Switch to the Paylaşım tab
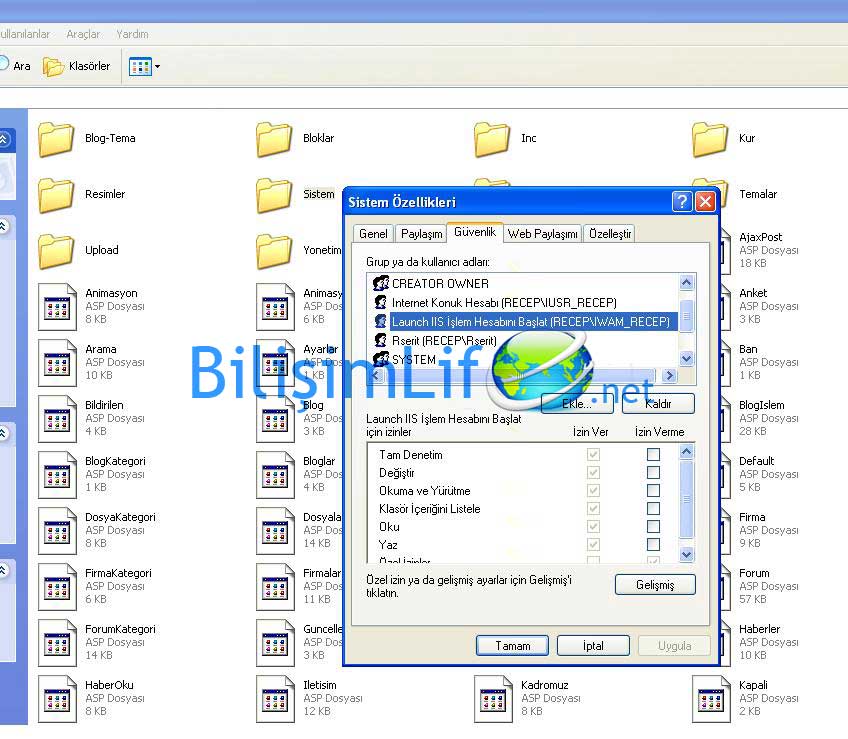This screenshot has height=739, width=848. point(421,234)
